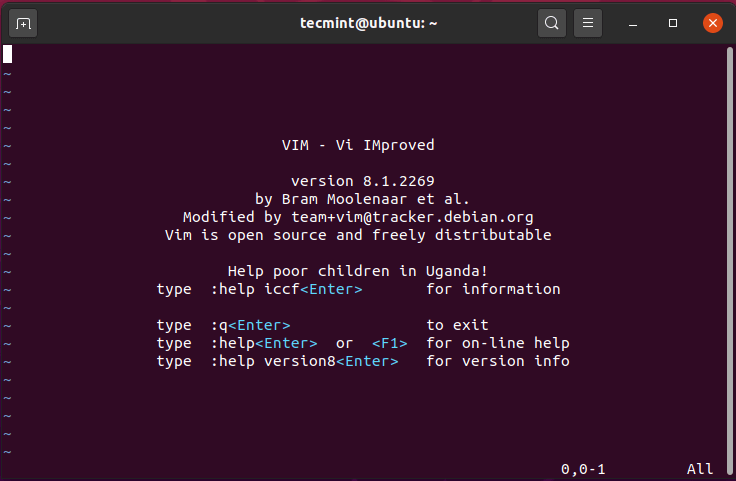Maximize the terminal window
The image size is (736, 481).
pyautogui.click(x=673, y=23)
